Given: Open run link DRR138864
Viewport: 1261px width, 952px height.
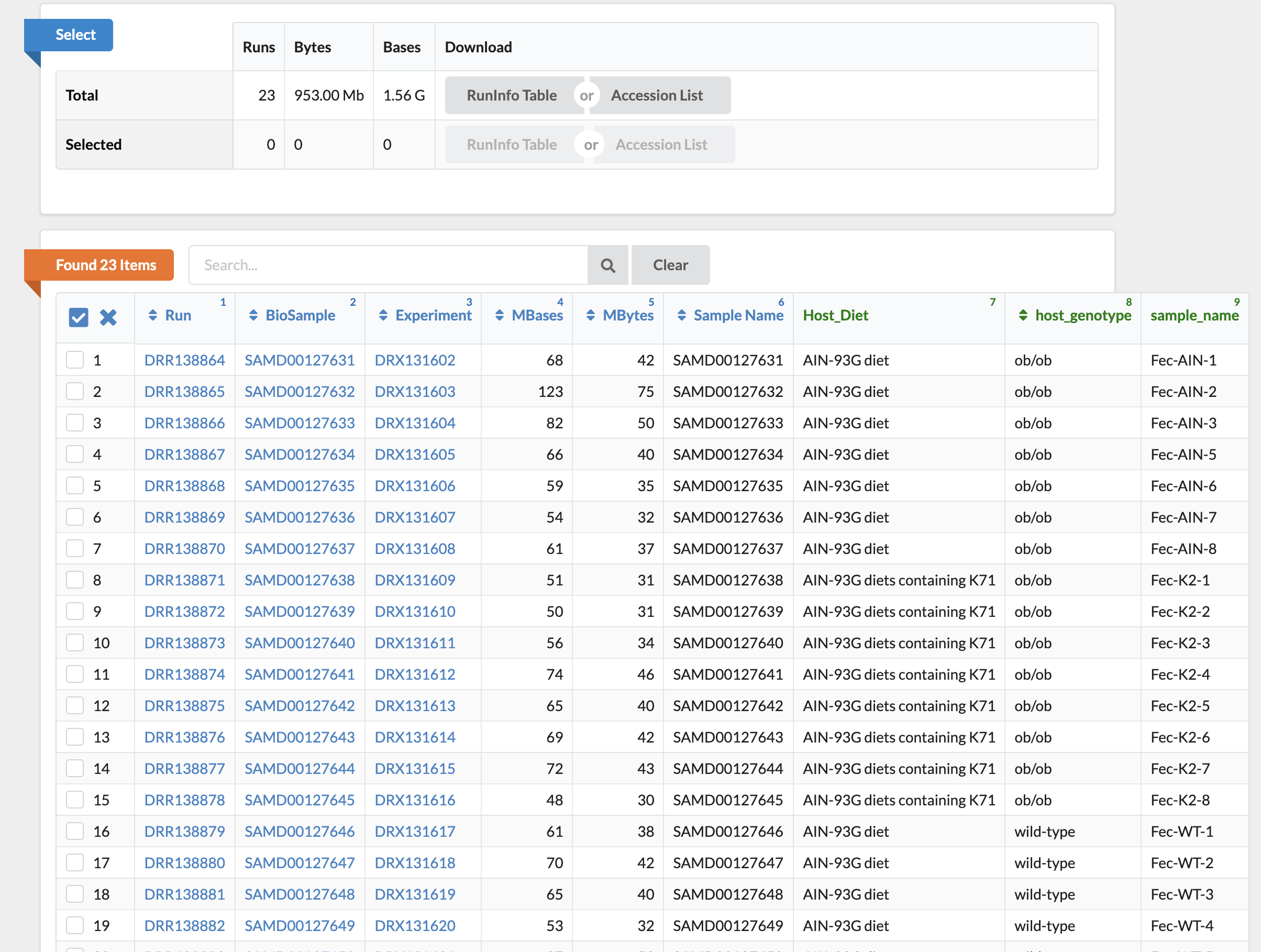Looking at the screenshot, I should [184, 360].
